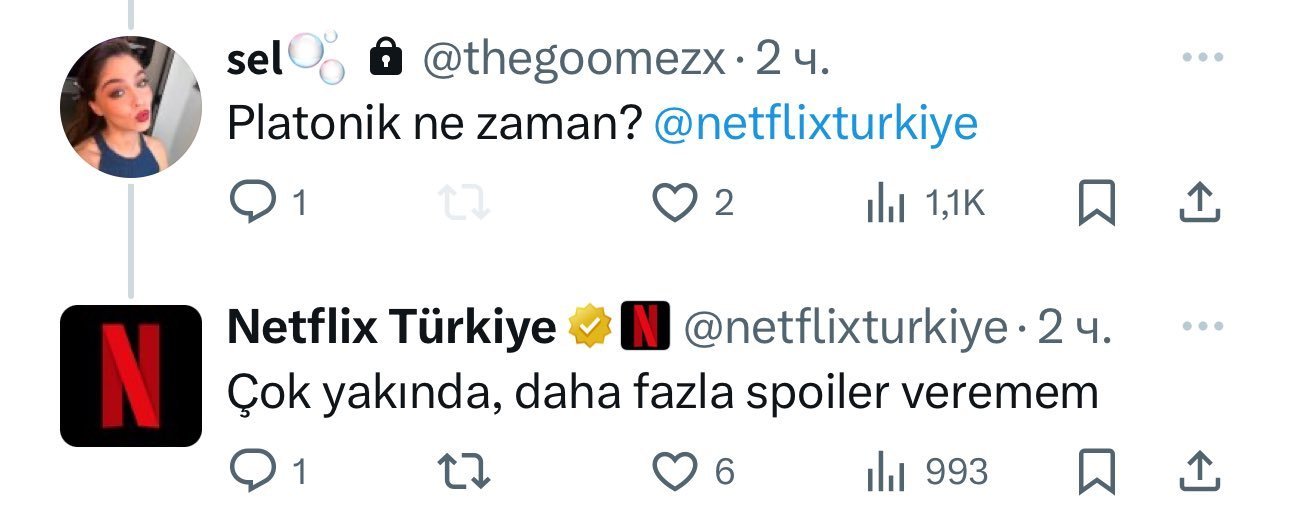Viewport: 1289px width, 528px height.
Task: Click the @netflixturkiye mention link
Action: [815, 124]
